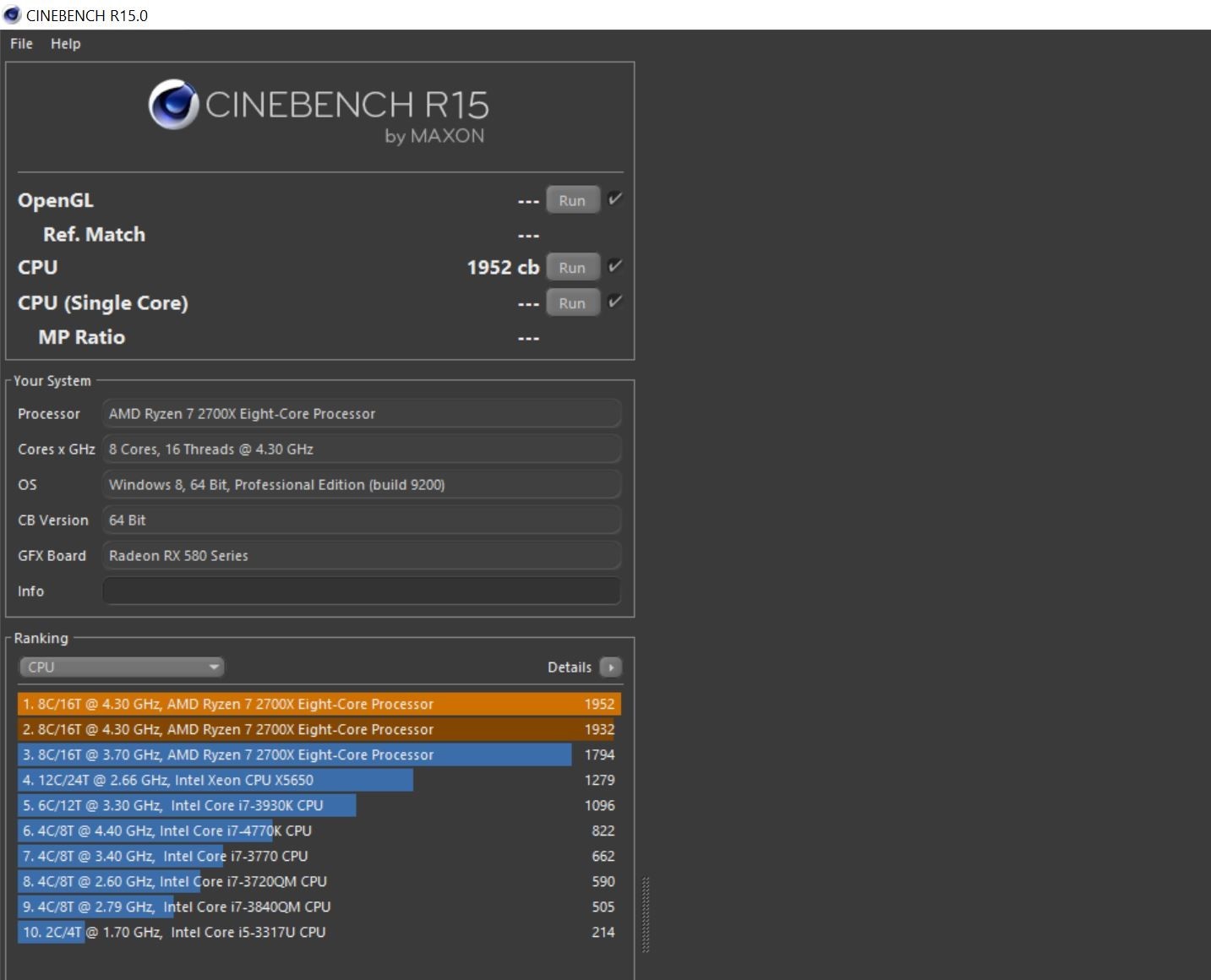This screenshot has width=1211, height=980.
Task: Select the Intel Core i7-3770 row
Action: (x=319, y=856)
